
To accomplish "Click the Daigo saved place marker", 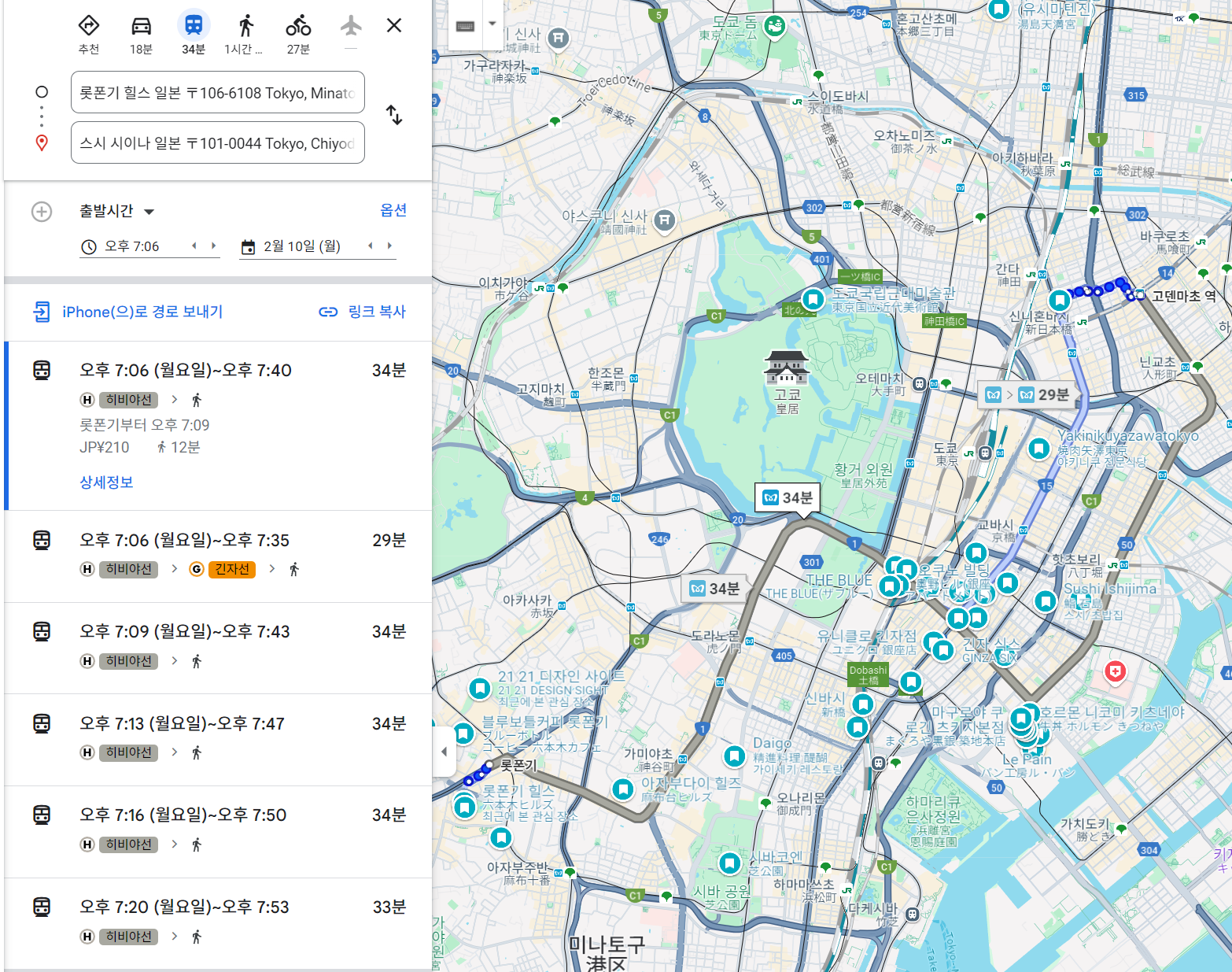I will tap(734, 756).
